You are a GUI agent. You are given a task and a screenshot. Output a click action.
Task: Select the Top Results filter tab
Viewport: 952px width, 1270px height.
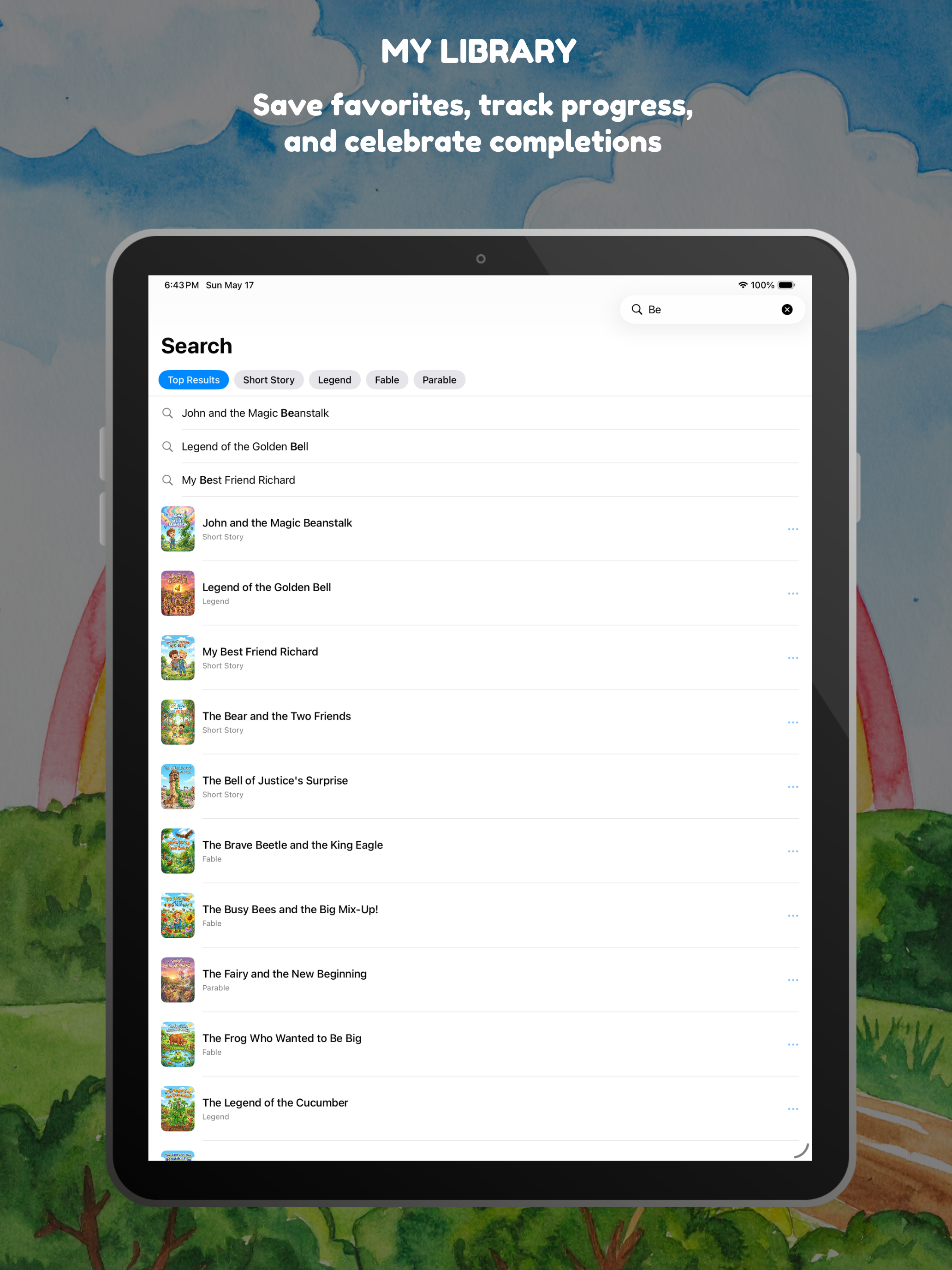tap(193, 379)
